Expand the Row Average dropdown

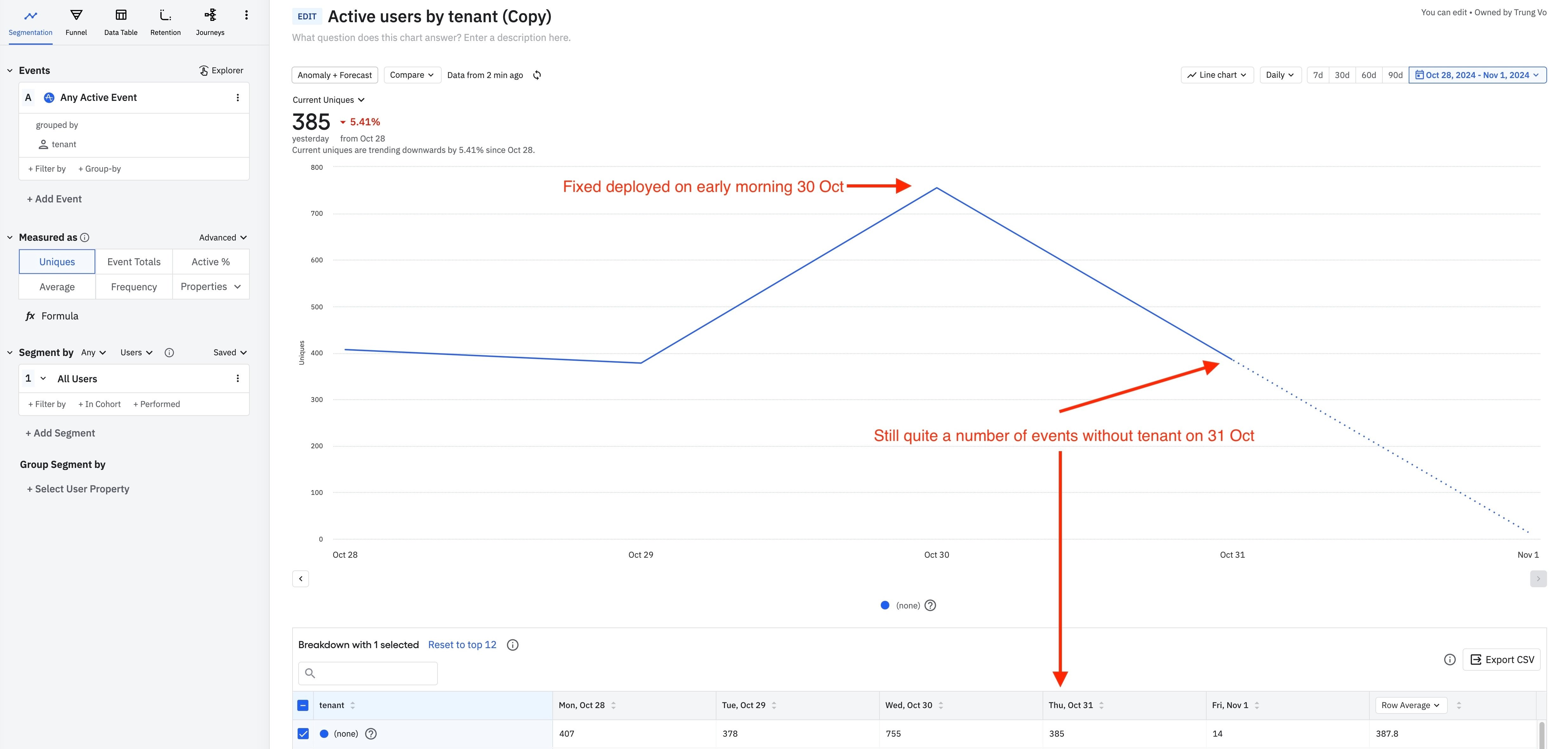pyautogui.click(x=1410, y=705)
